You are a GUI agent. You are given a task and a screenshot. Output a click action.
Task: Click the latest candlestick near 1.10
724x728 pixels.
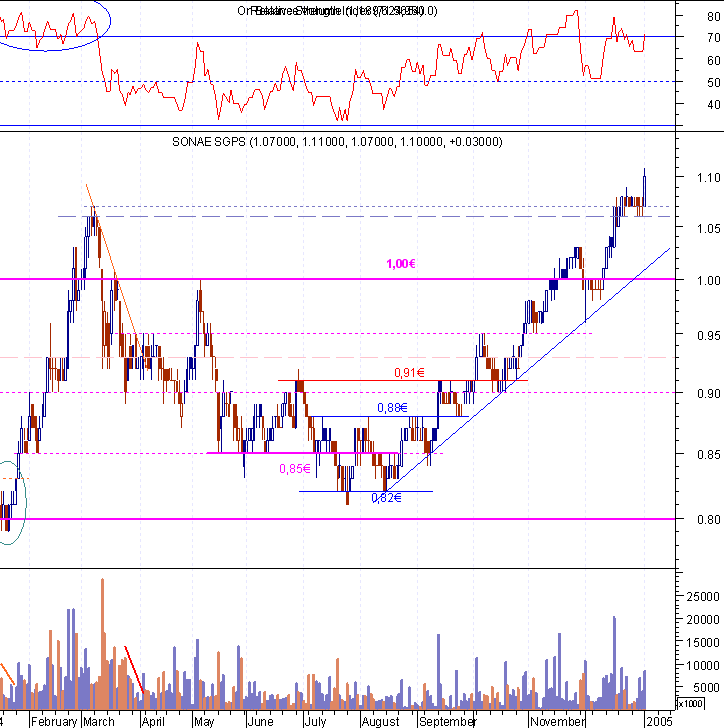pyautogui.click(x=645, y=188)
